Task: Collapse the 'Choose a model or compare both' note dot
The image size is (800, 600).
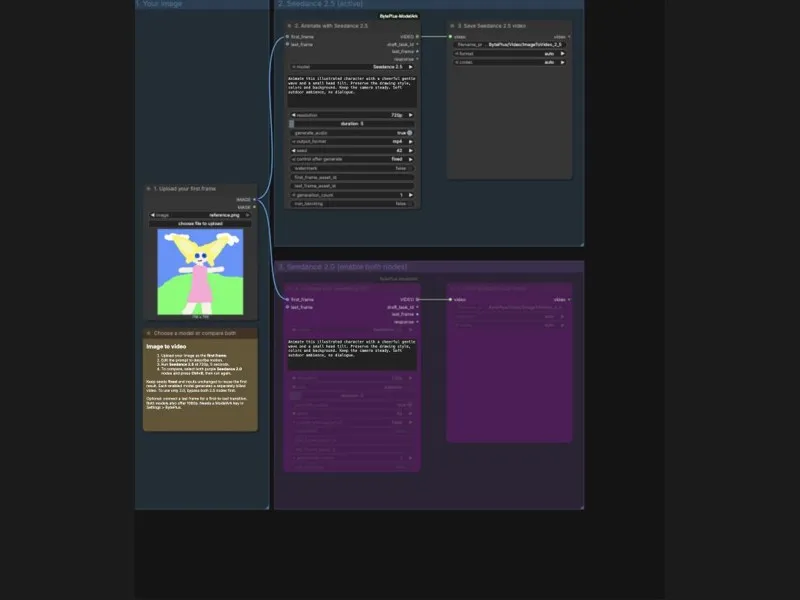Action: (x=148, y=333)
